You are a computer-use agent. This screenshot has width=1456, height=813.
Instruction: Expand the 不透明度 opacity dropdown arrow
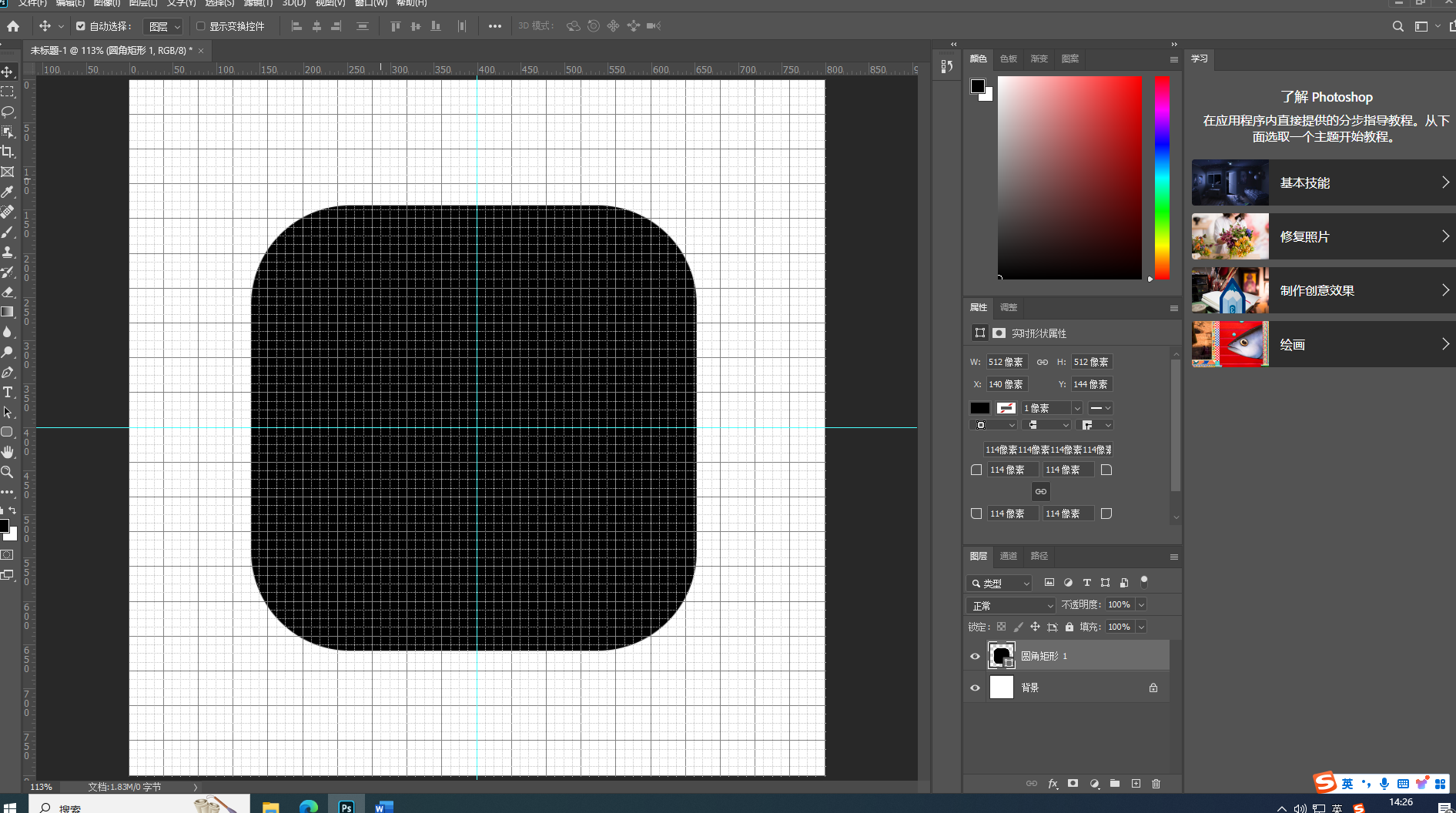(1141, 605)
